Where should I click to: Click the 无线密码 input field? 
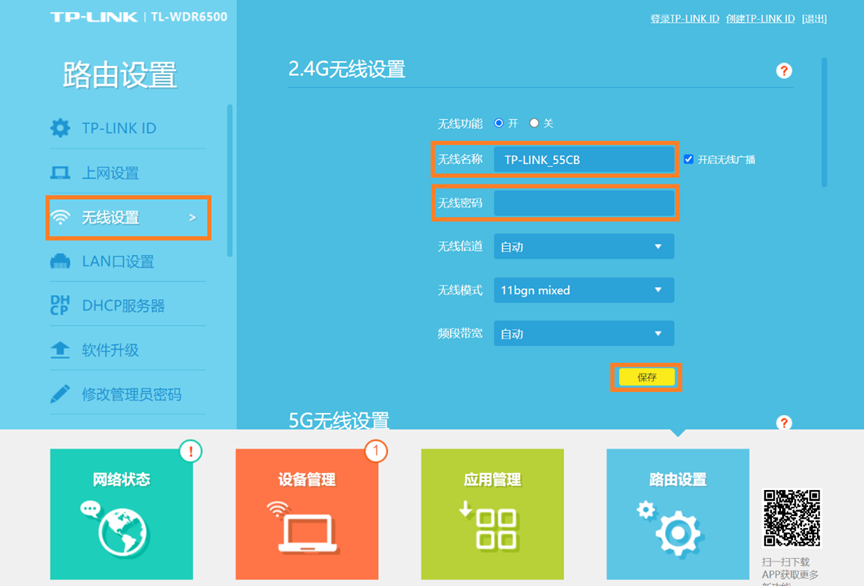tap(584, 203)
